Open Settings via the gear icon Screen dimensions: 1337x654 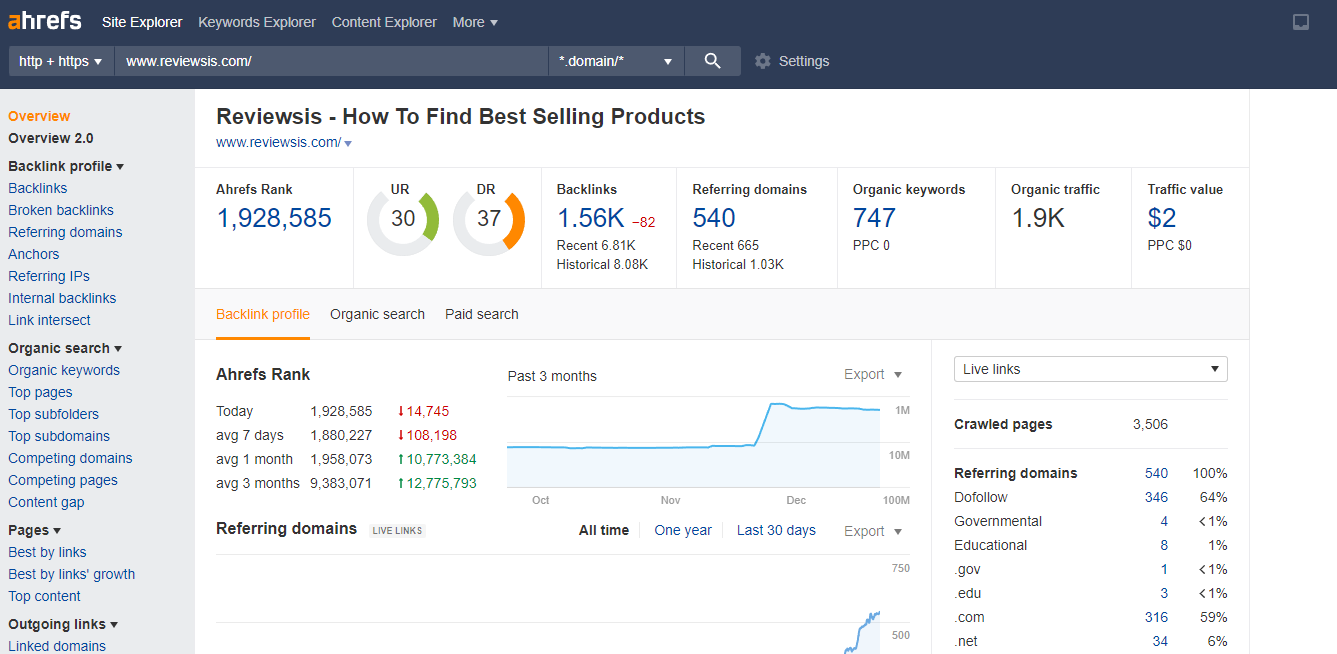763,61
